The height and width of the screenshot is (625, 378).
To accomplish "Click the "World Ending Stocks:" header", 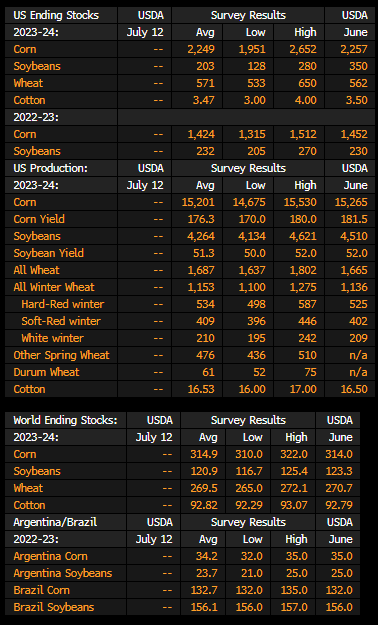I will coord(65,420).
